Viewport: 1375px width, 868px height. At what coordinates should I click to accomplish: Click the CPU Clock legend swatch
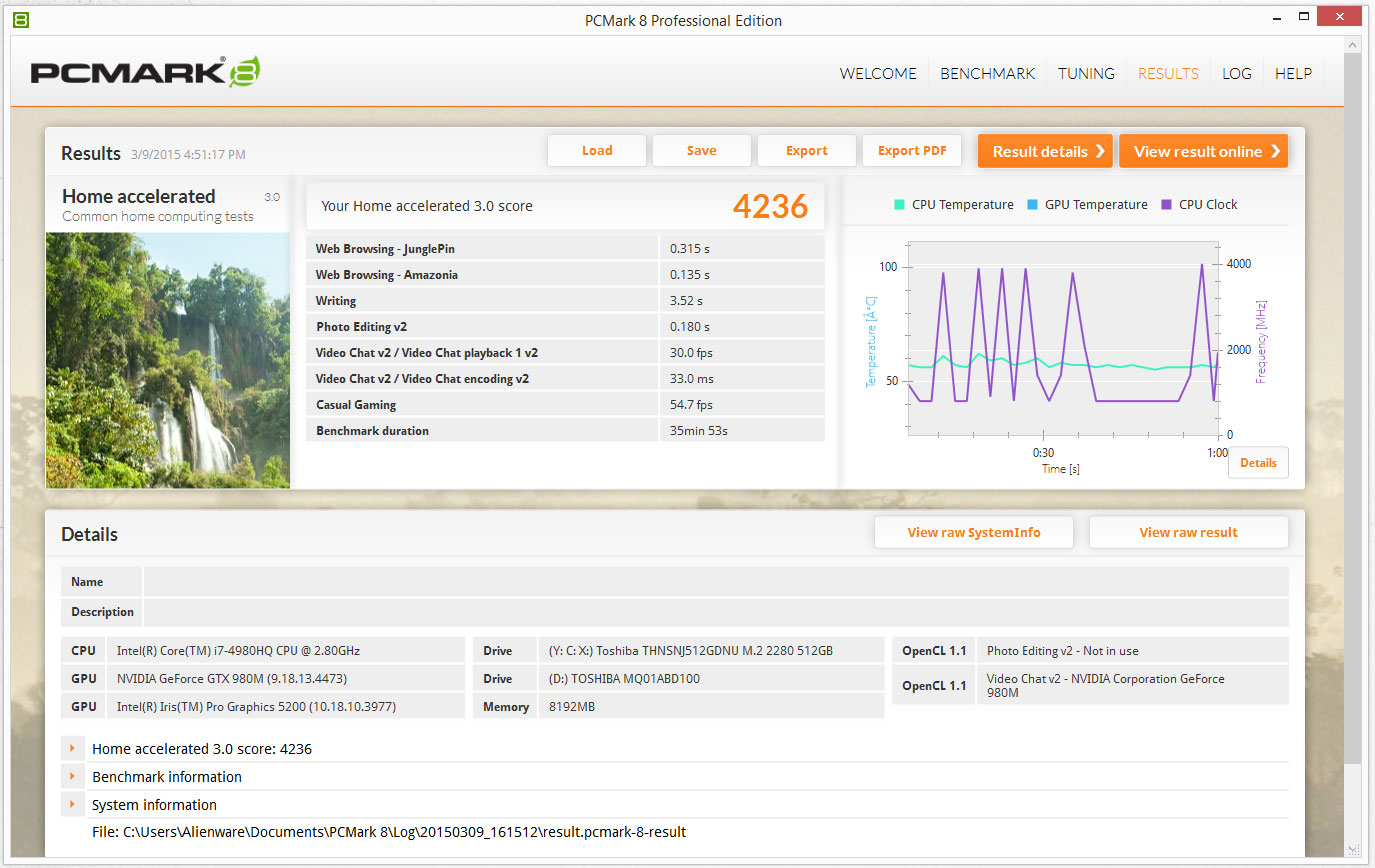tap(1166, 205)
